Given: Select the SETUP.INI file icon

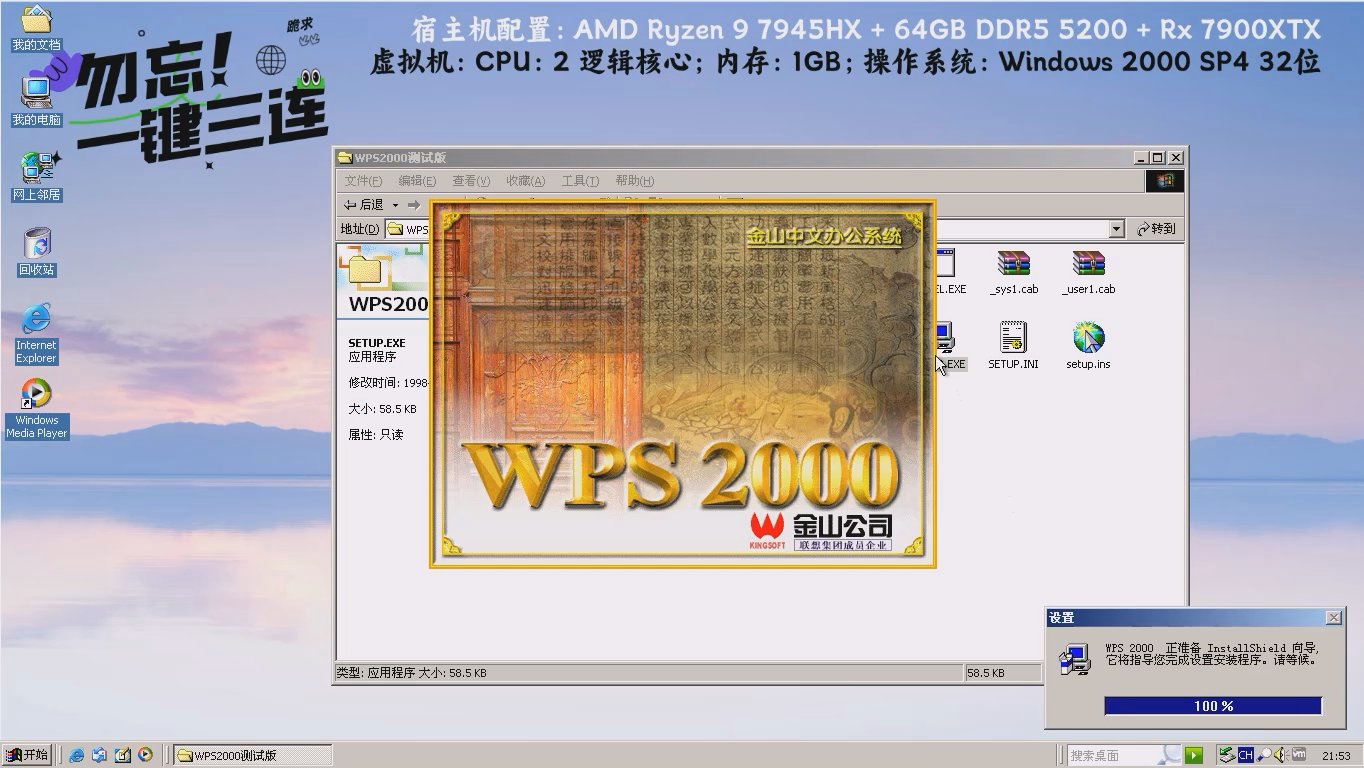Looking at the screenshot, I should point(1013,346).
